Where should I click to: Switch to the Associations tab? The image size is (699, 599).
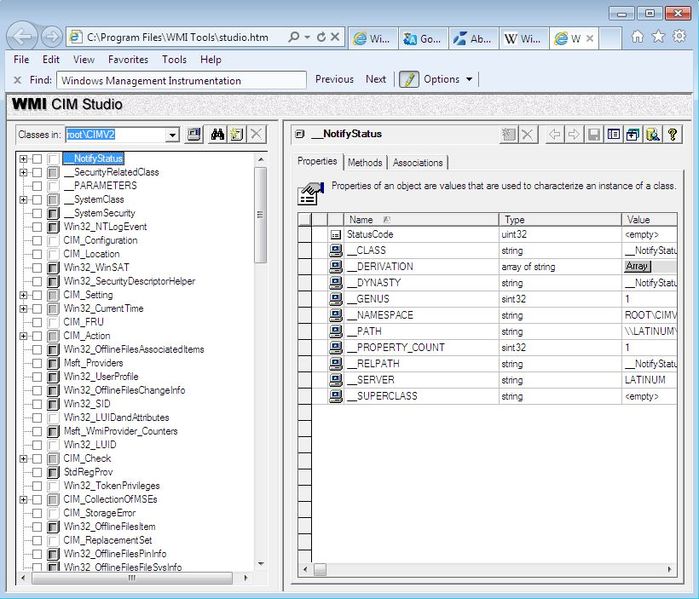tap(418, 163)
